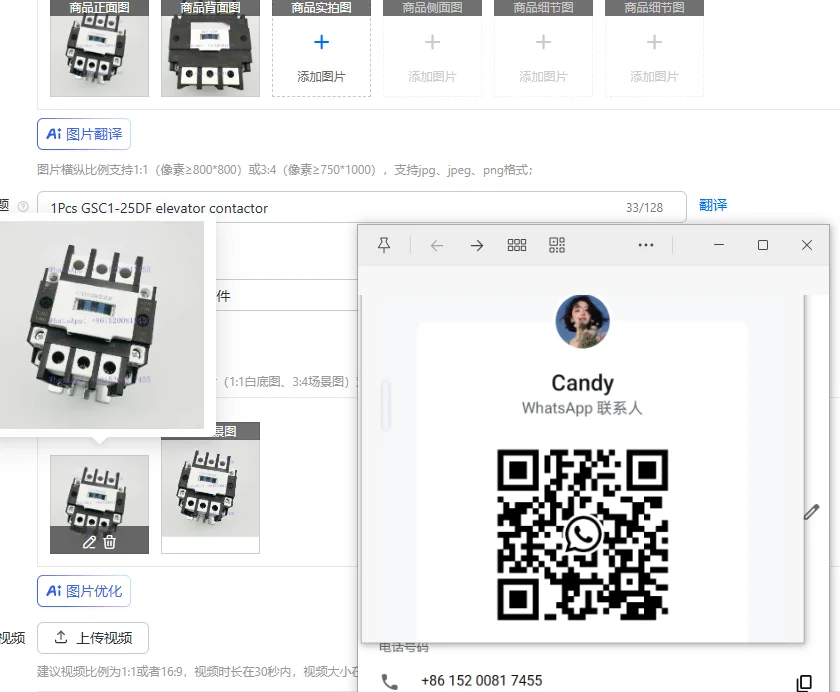Open grid view icon in popup toolbar

(517, 245)
